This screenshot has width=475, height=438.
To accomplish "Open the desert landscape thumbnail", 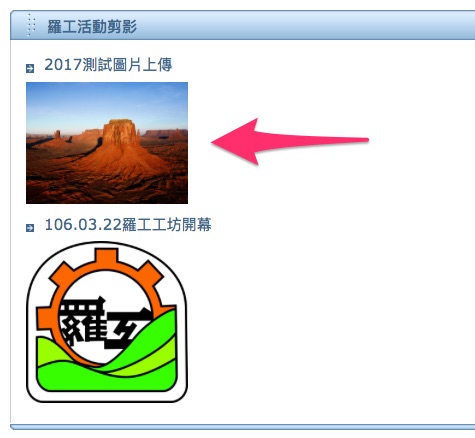I will 107,143.
